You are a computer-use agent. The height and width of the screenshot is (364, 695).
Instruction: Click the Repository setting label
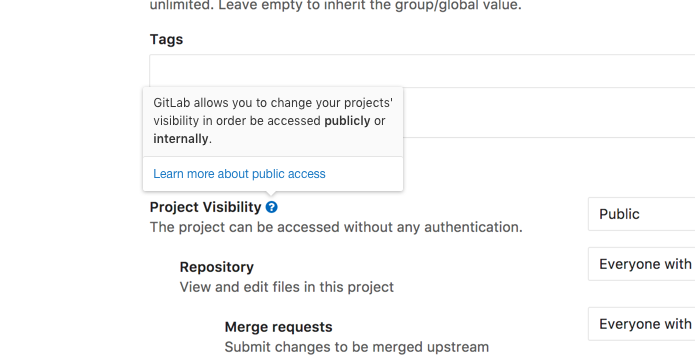click(217, 267)
